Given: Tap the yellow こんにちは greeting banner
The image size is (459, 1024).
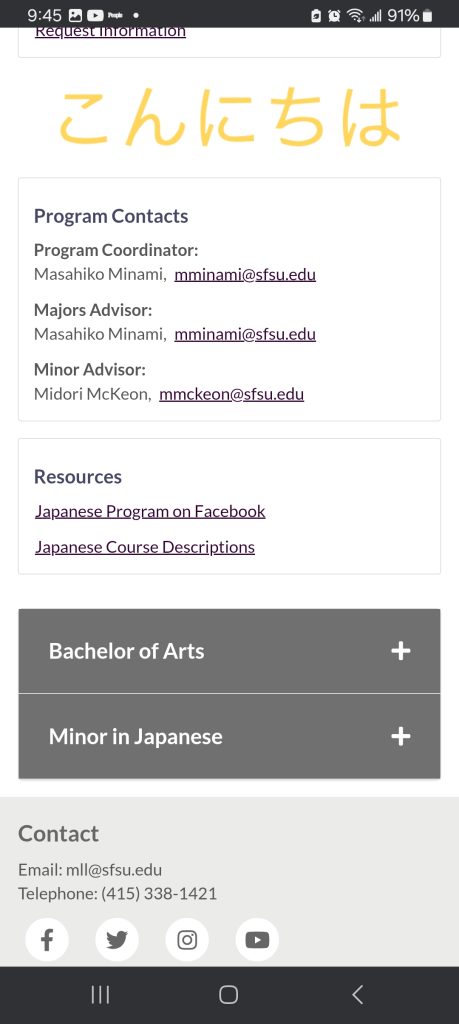Looking at the screenshot, I should [229, 118].
